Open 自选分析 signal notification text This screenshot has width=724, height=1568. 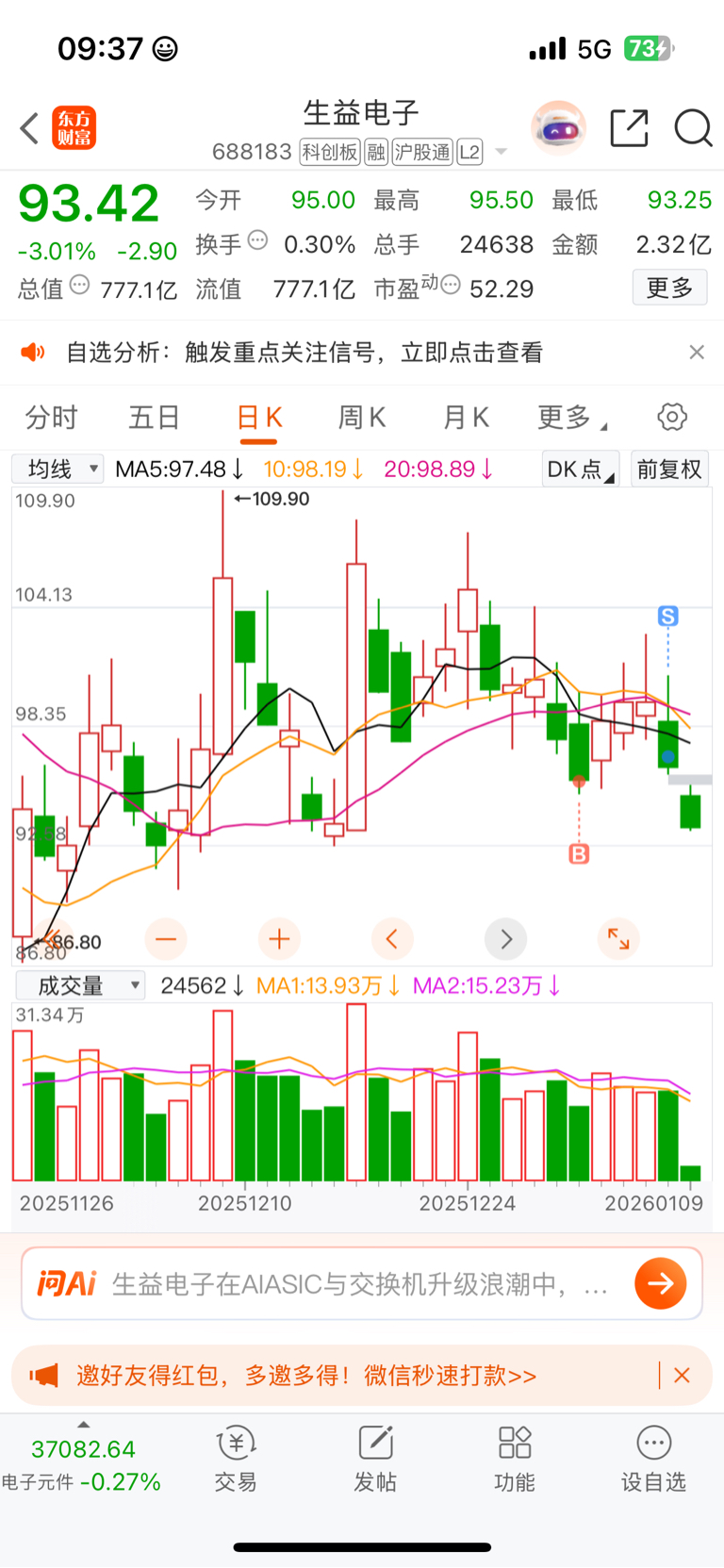point(304,353)
